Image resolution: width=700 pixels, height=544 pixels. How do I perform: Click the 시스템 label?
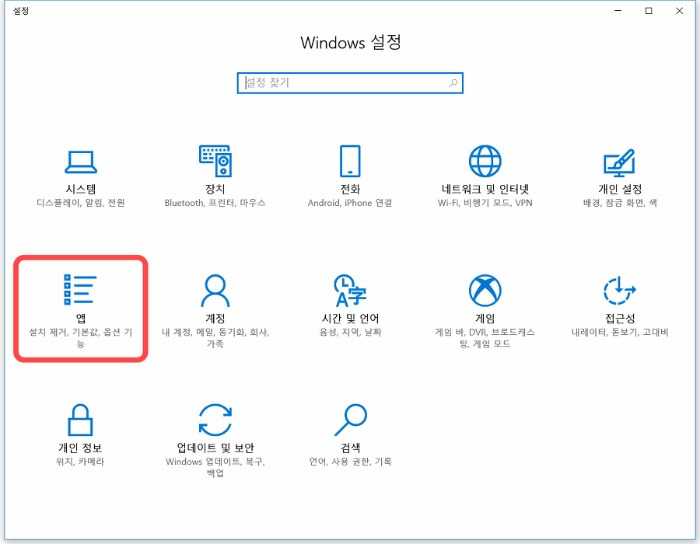81,189
